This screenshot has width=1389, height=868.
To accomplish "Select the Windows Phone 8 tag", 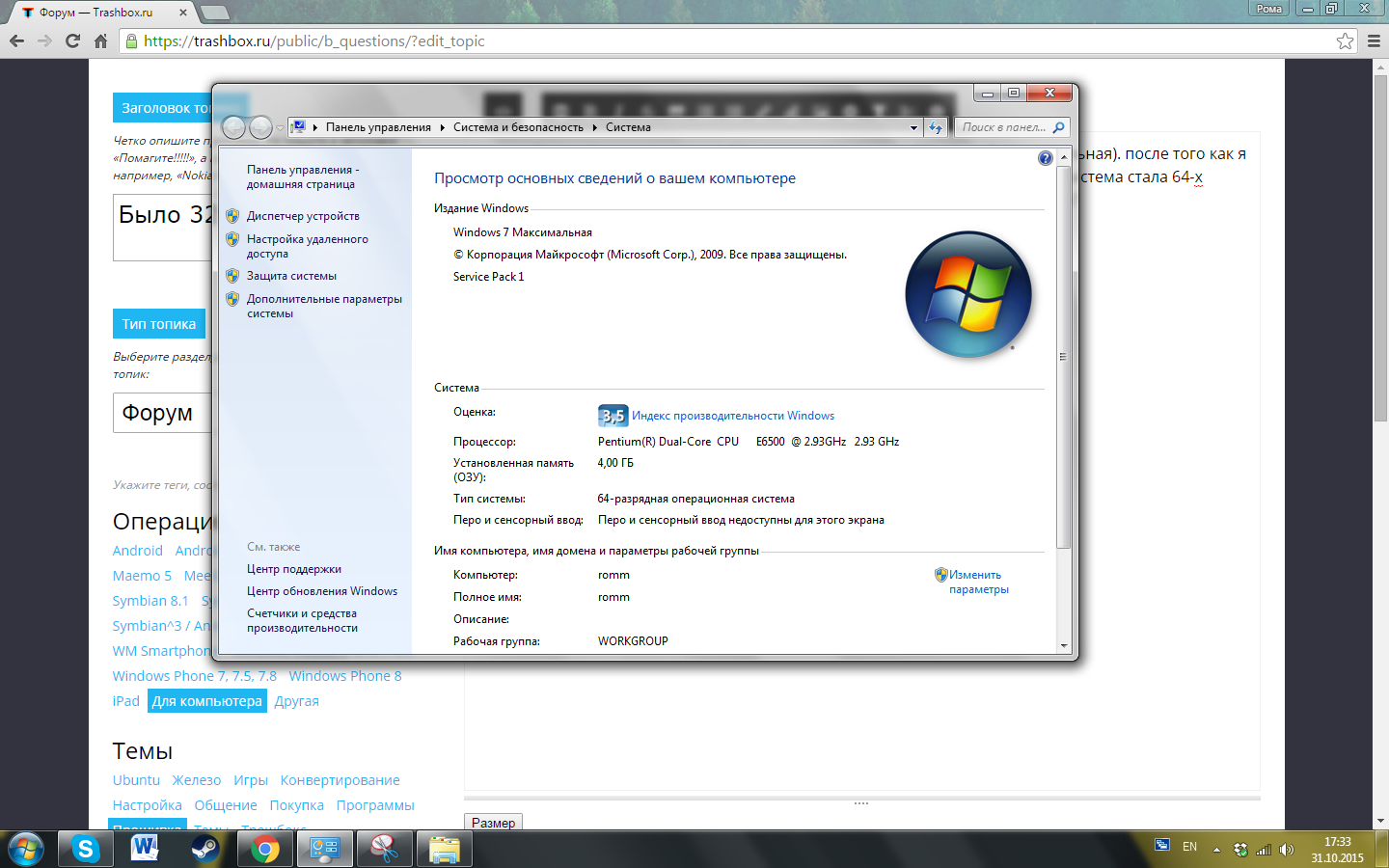I will pos(345,676).
